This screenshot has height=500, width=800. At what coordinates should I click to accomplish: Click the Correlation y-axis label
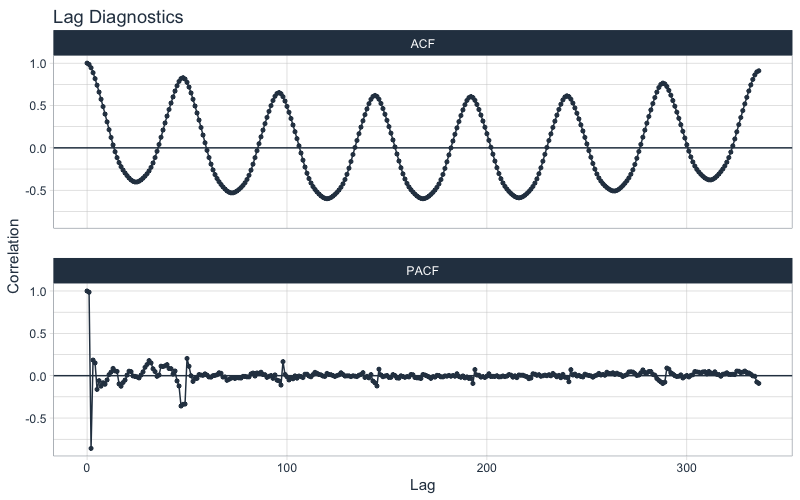click(x=13, y=256)
